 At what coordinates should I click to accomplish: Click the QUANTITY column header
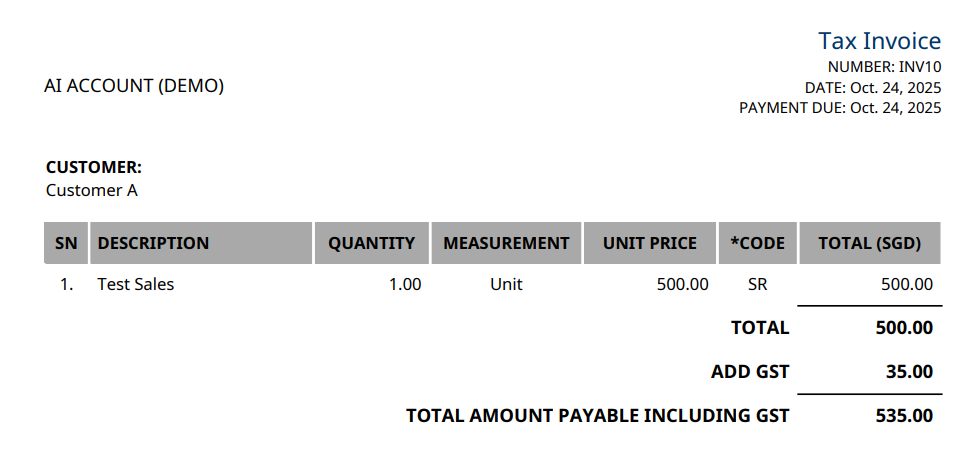[x=371, y=243]
